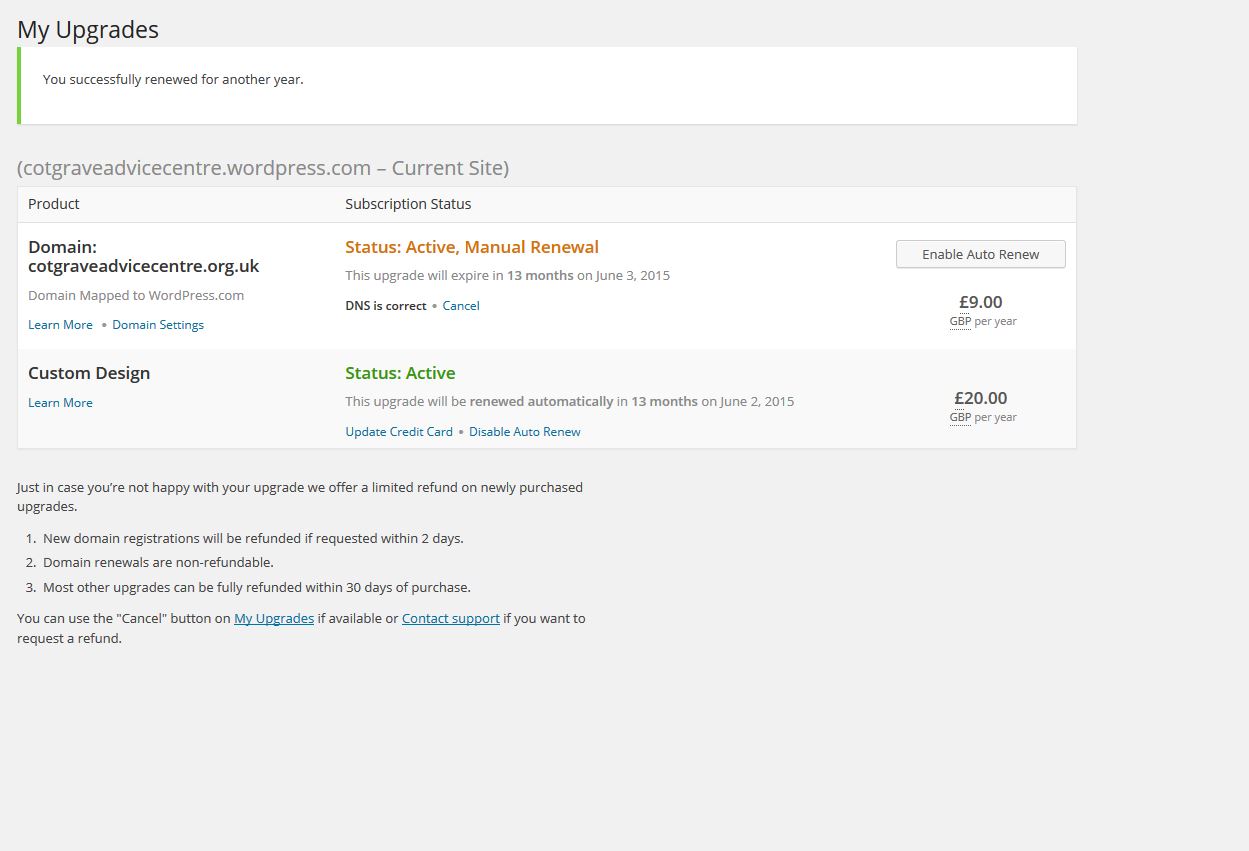Viewport: 1249px width, 851px height.
Task: Click the GBP abbreviation under £9.00
Action: pyautogui.click(x=960, y=322)
